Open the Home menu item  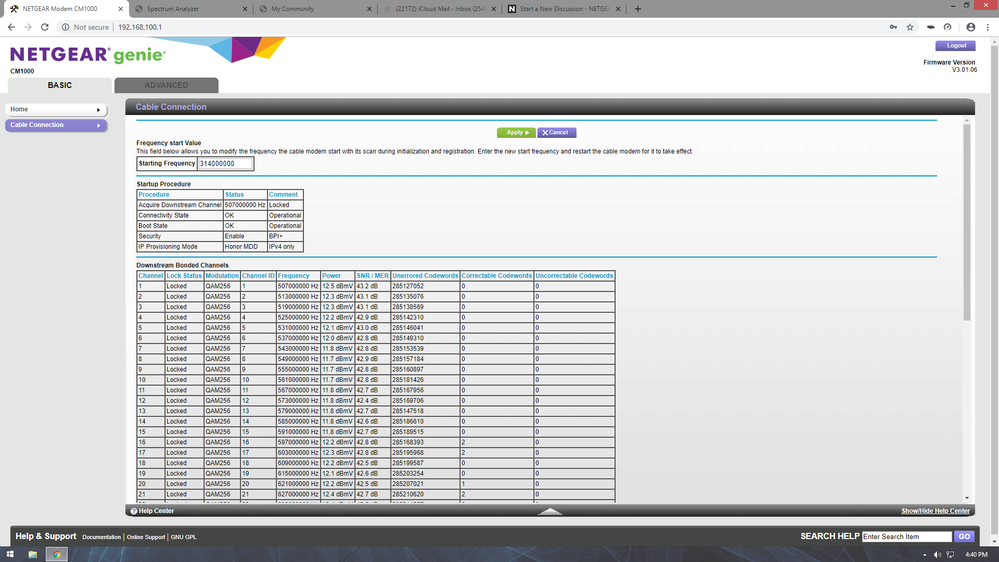tap(56, 110)
